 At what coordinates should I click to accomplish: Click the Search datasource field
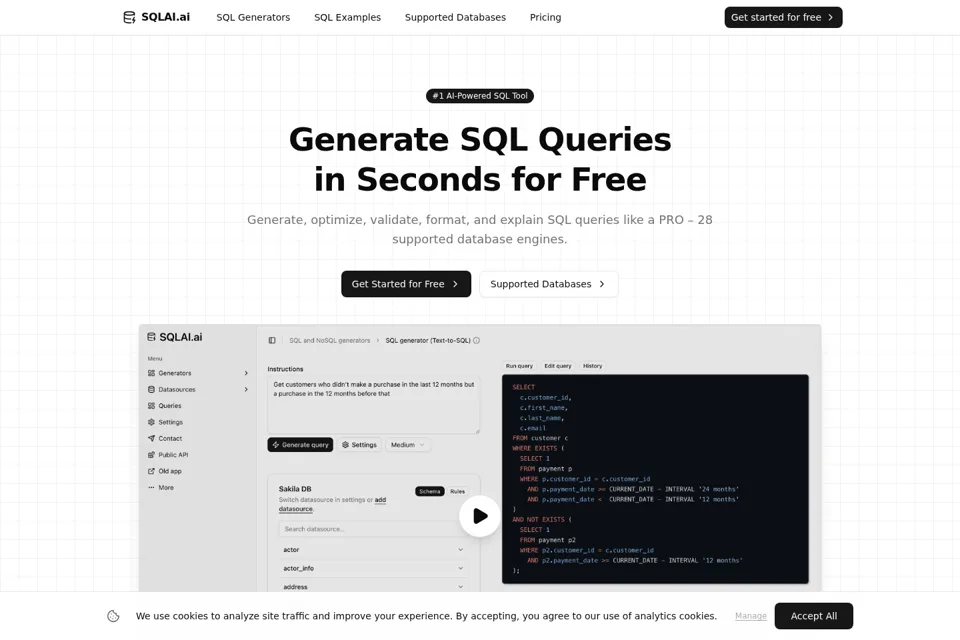(373, 529)
